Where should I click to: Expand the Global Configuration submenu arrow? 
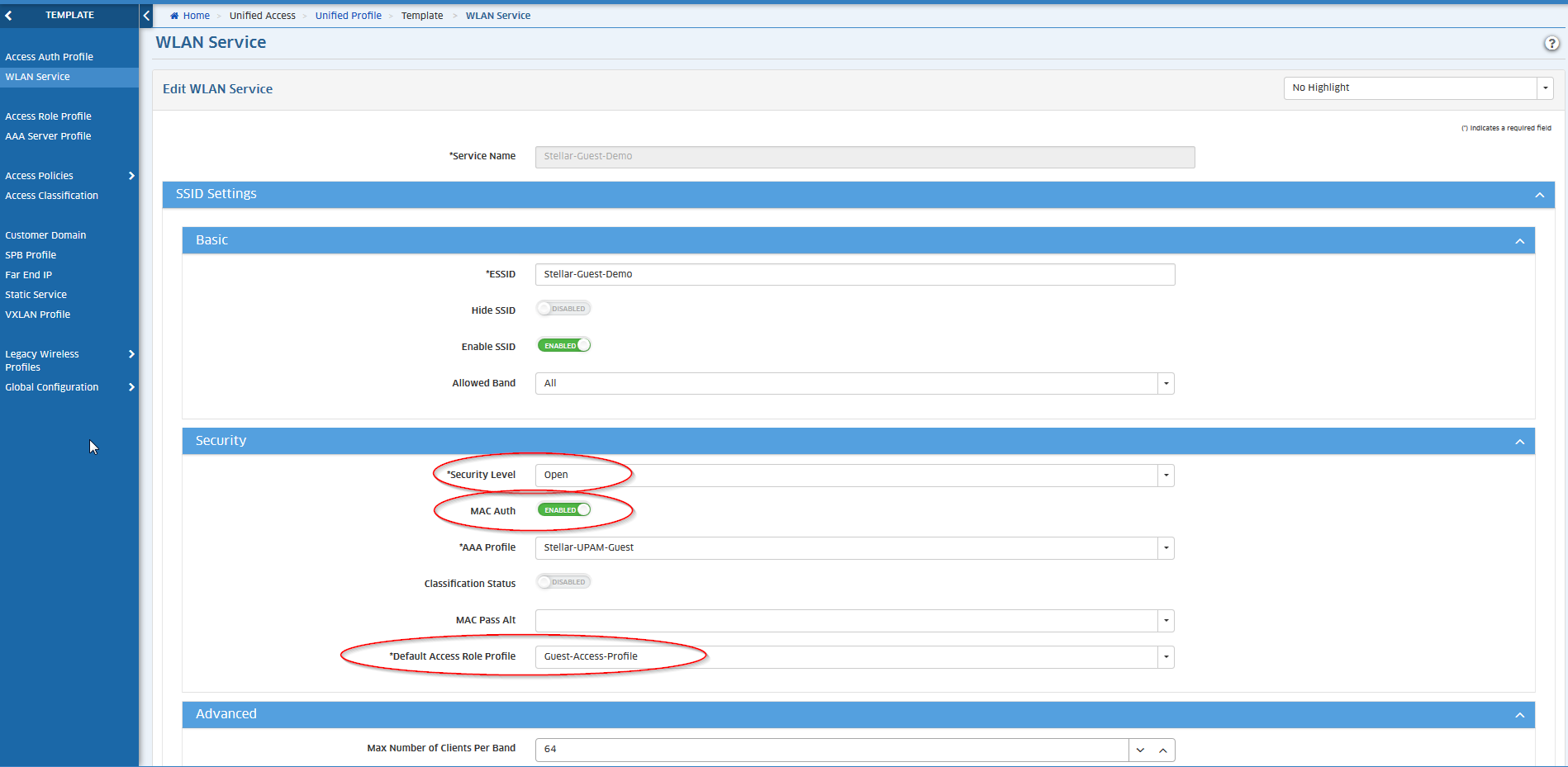pyautogui.click(x=131, y=387)
